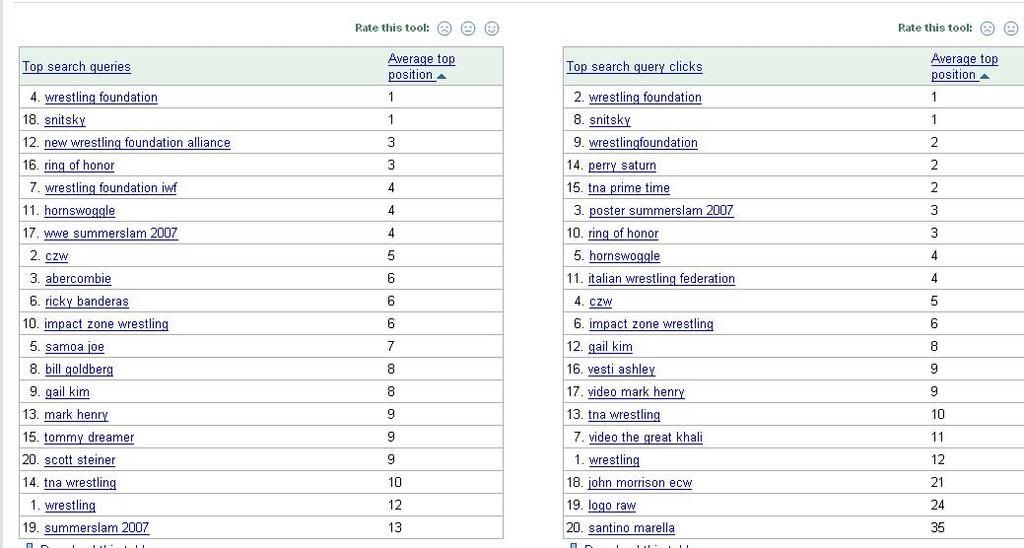Screen dimensions: 1024x548
Task: Open the 'tommy dreamer' query link
Action: click(x=89, y=437)
